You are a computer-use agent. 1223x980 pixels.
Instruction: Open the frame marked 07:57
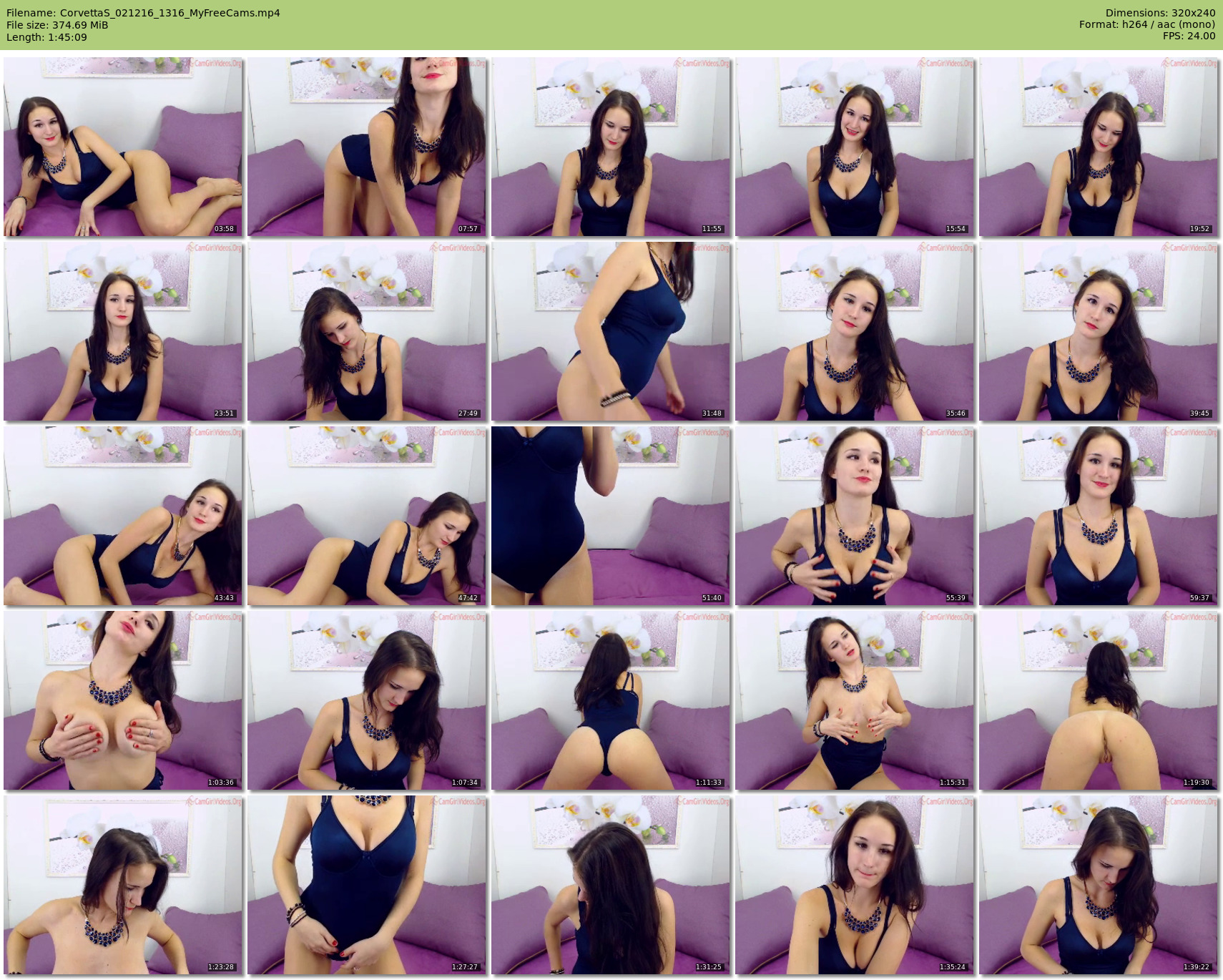pos(367,147)
